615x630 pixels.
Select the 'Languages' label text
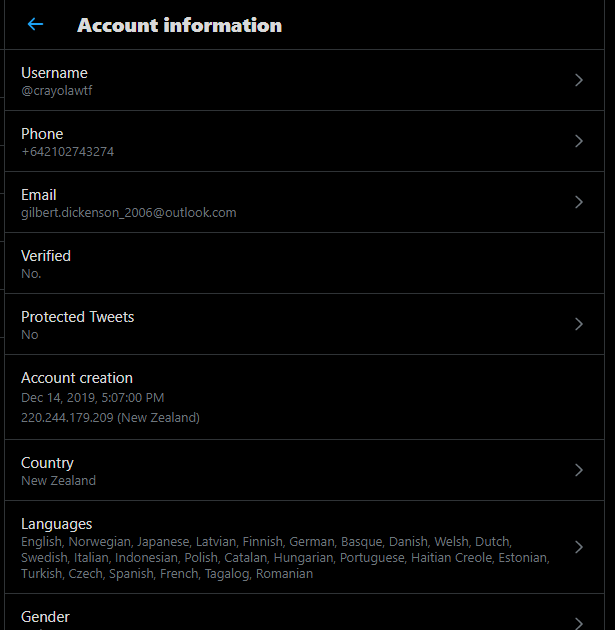(57, 524)
